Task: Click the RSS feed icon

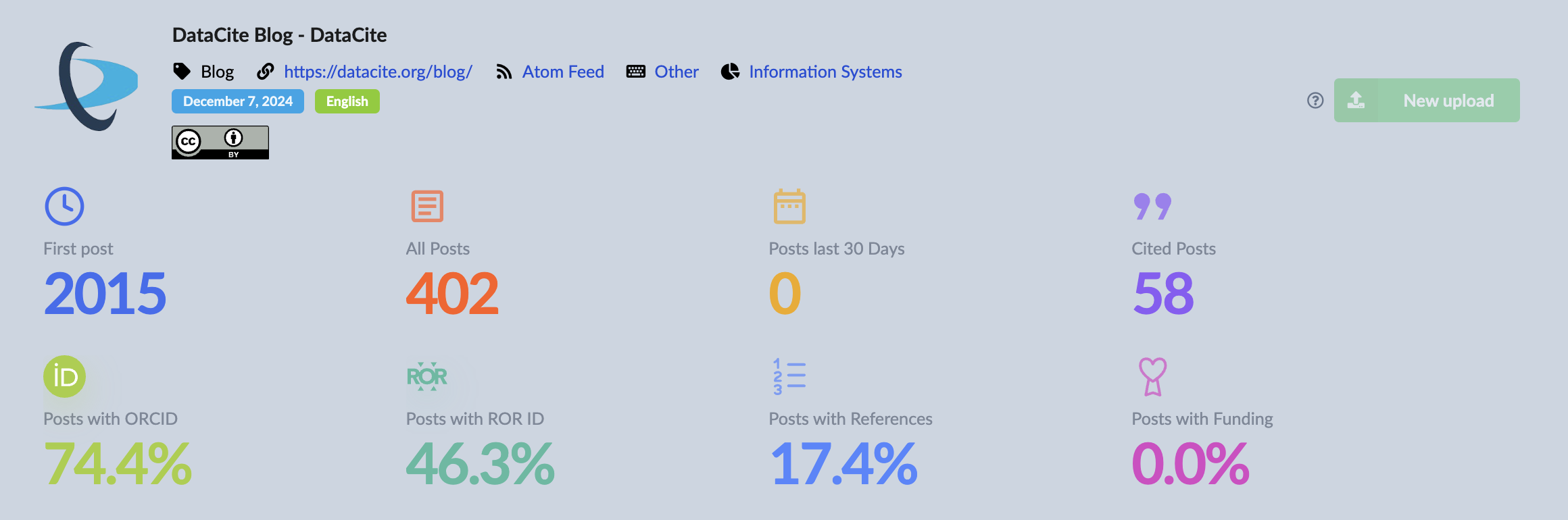Action: pos(504,72)
